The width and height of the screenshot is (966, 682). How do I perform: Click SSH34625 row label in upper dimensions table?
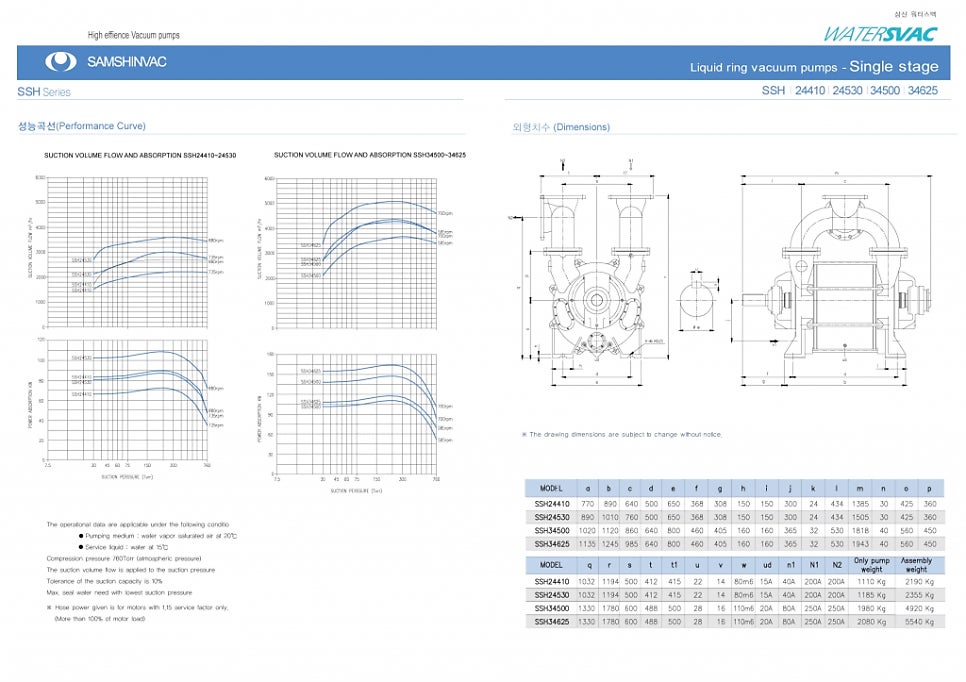tap(552, 544)
